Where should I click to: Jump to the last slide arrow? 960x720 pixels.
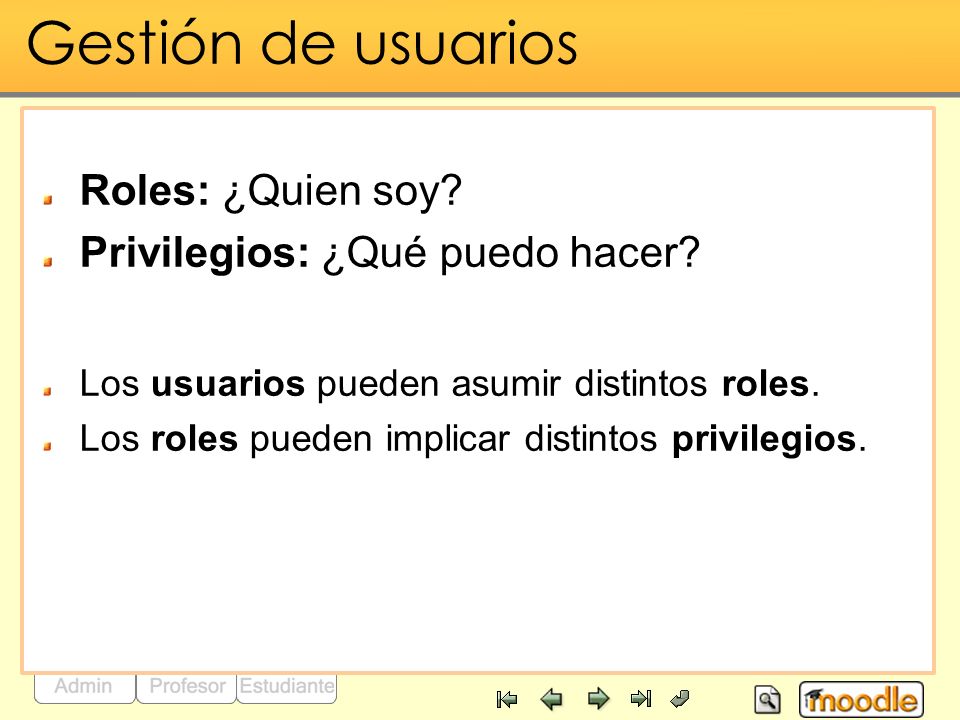pos(641,698)
